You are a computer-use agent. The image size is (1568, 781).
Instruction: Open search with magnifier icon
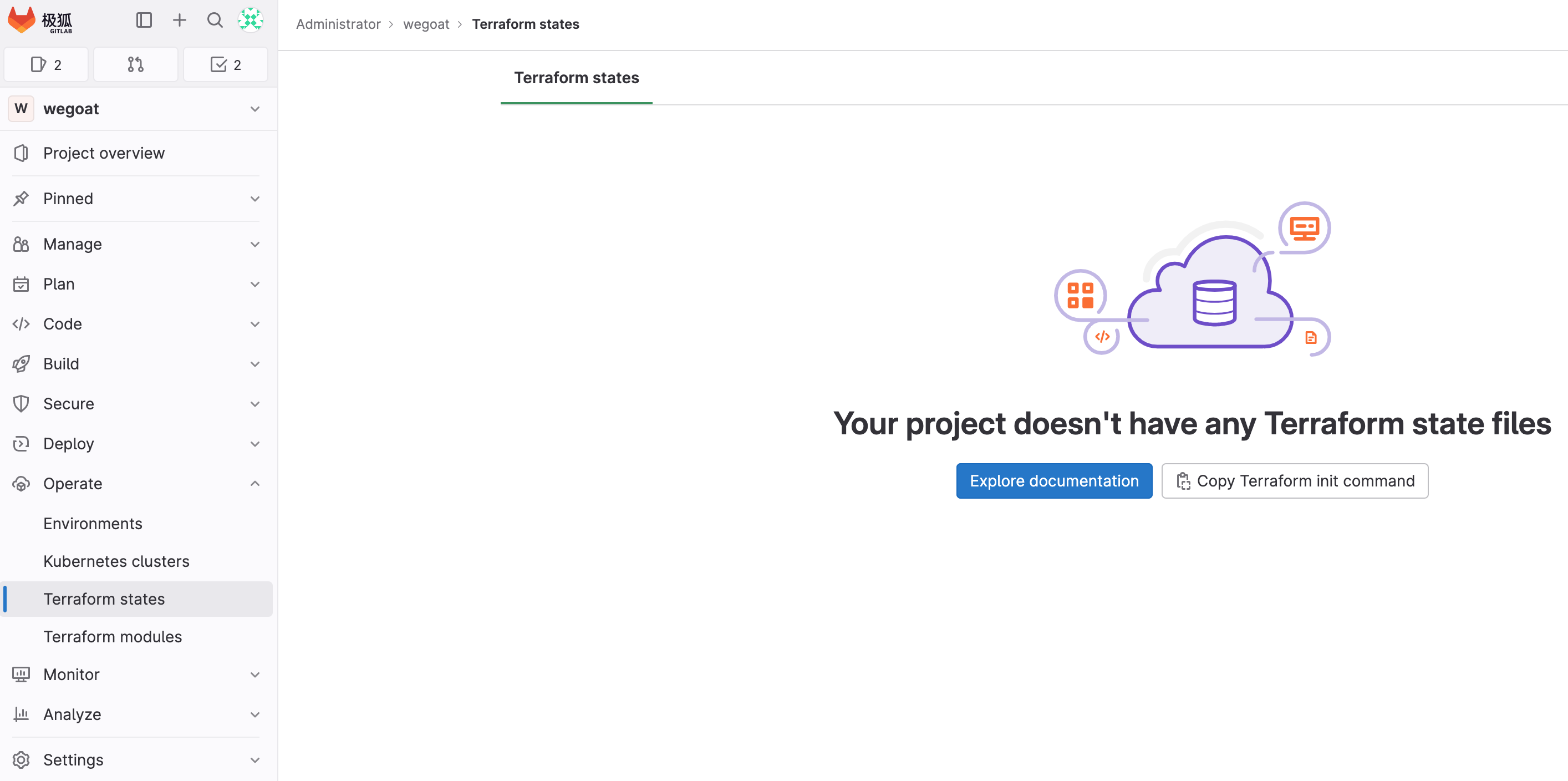[214, 20]
